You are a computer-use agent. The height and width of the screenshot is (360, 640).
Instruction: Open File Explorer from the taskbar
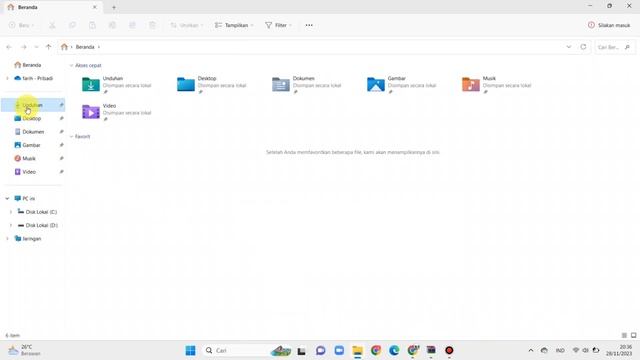(x=358, y=350)
